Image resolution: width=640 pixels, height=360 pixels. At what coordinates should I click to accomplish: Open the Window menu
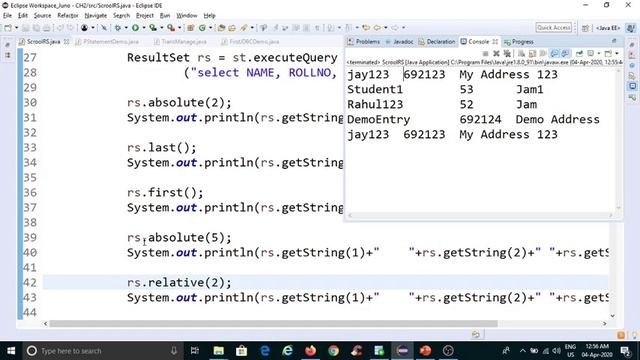click(187, 16)
